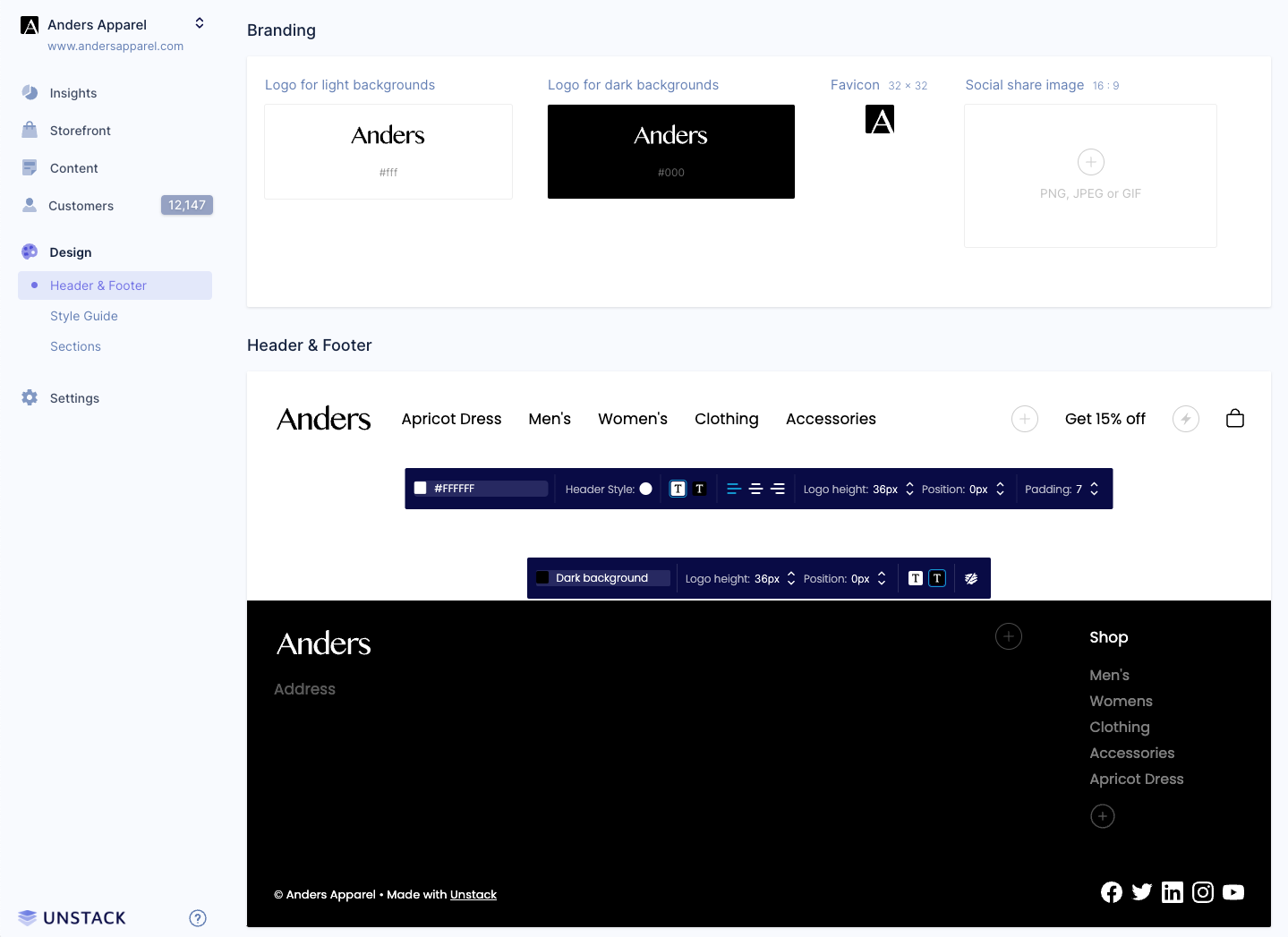Select the dark text style in header toolbar

tap(700, 489)
